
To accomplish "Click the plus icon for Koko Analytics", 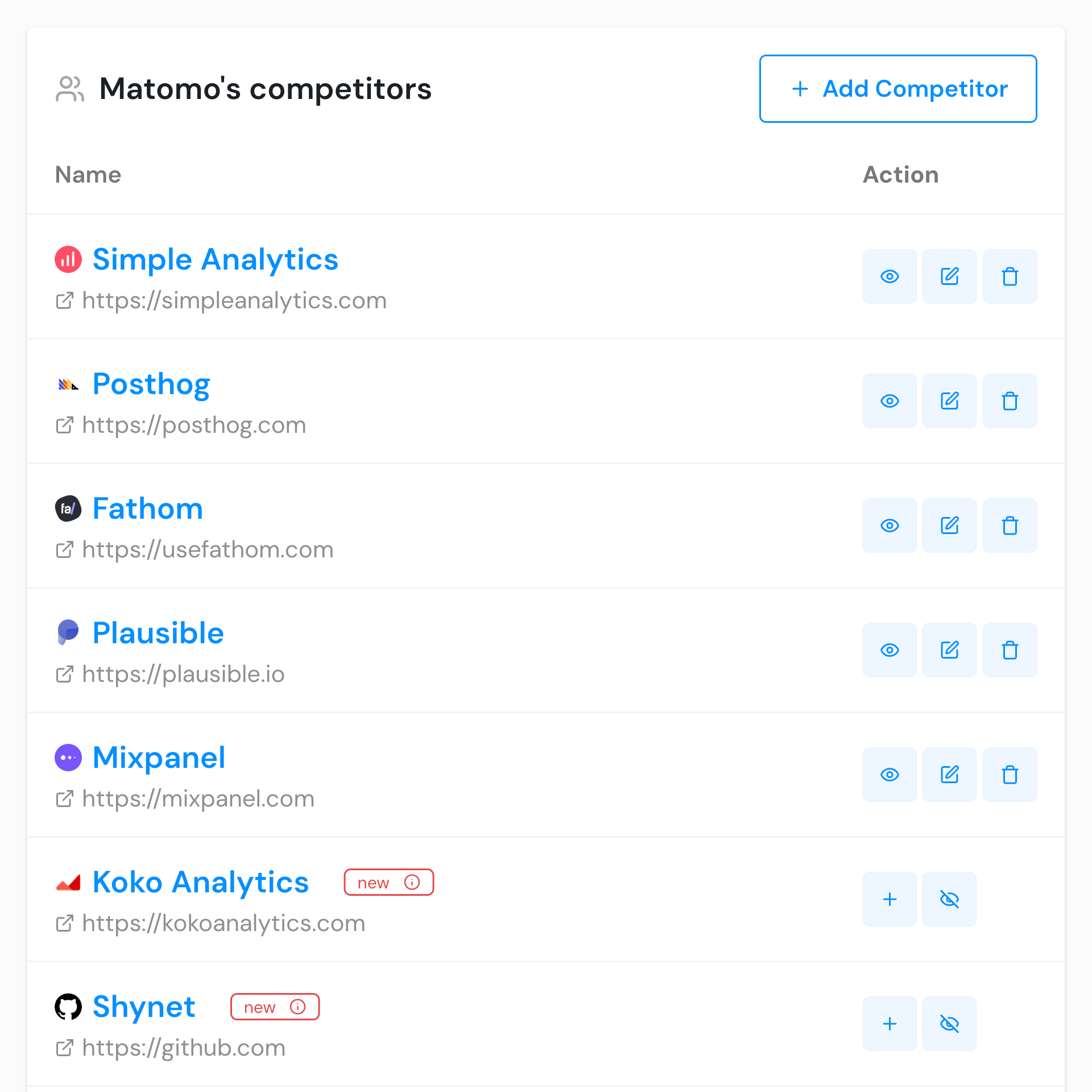I will (x=890, y=899).
